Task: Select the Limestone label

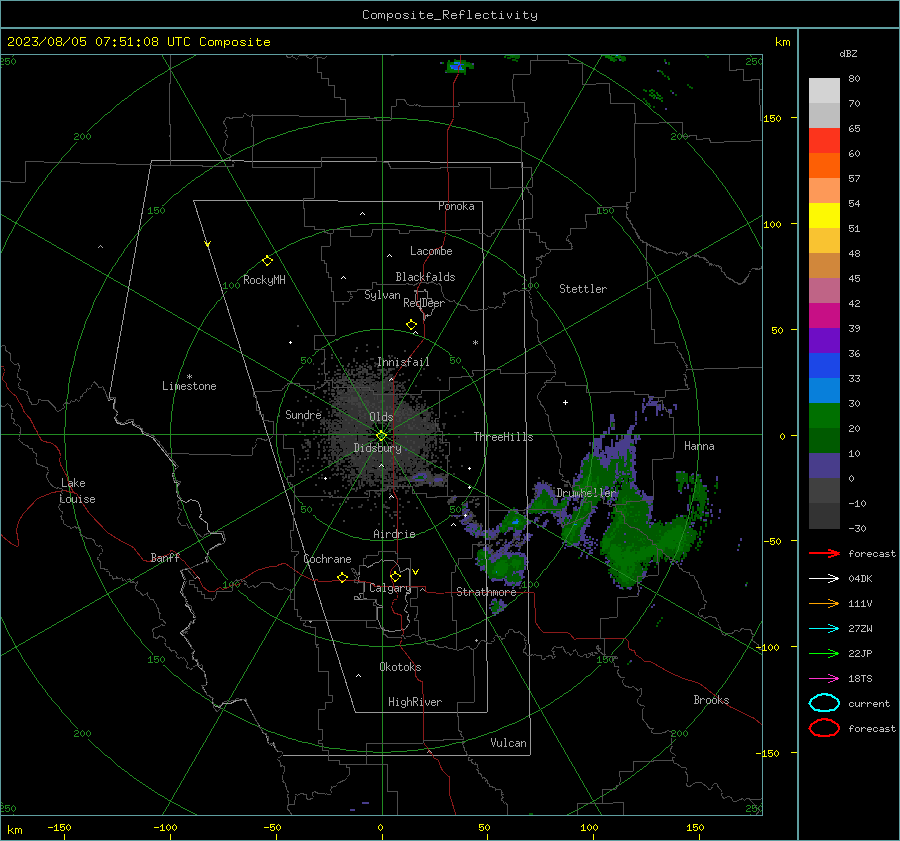Action: [x=189, y=386]
